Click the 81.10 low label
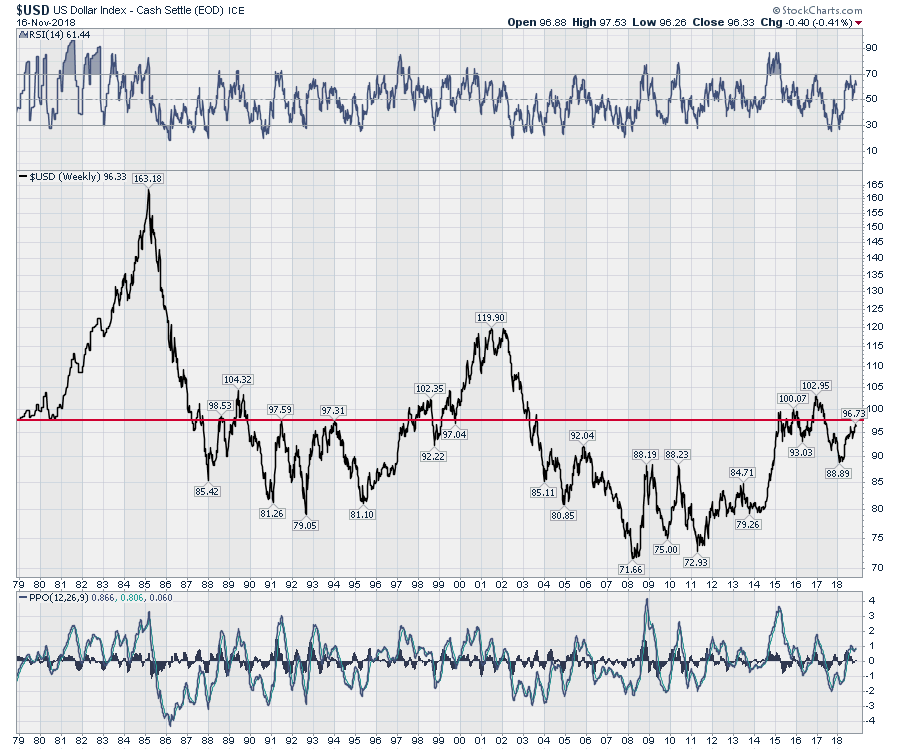Screen dimensions: 900x750 [x=362, y=514]
